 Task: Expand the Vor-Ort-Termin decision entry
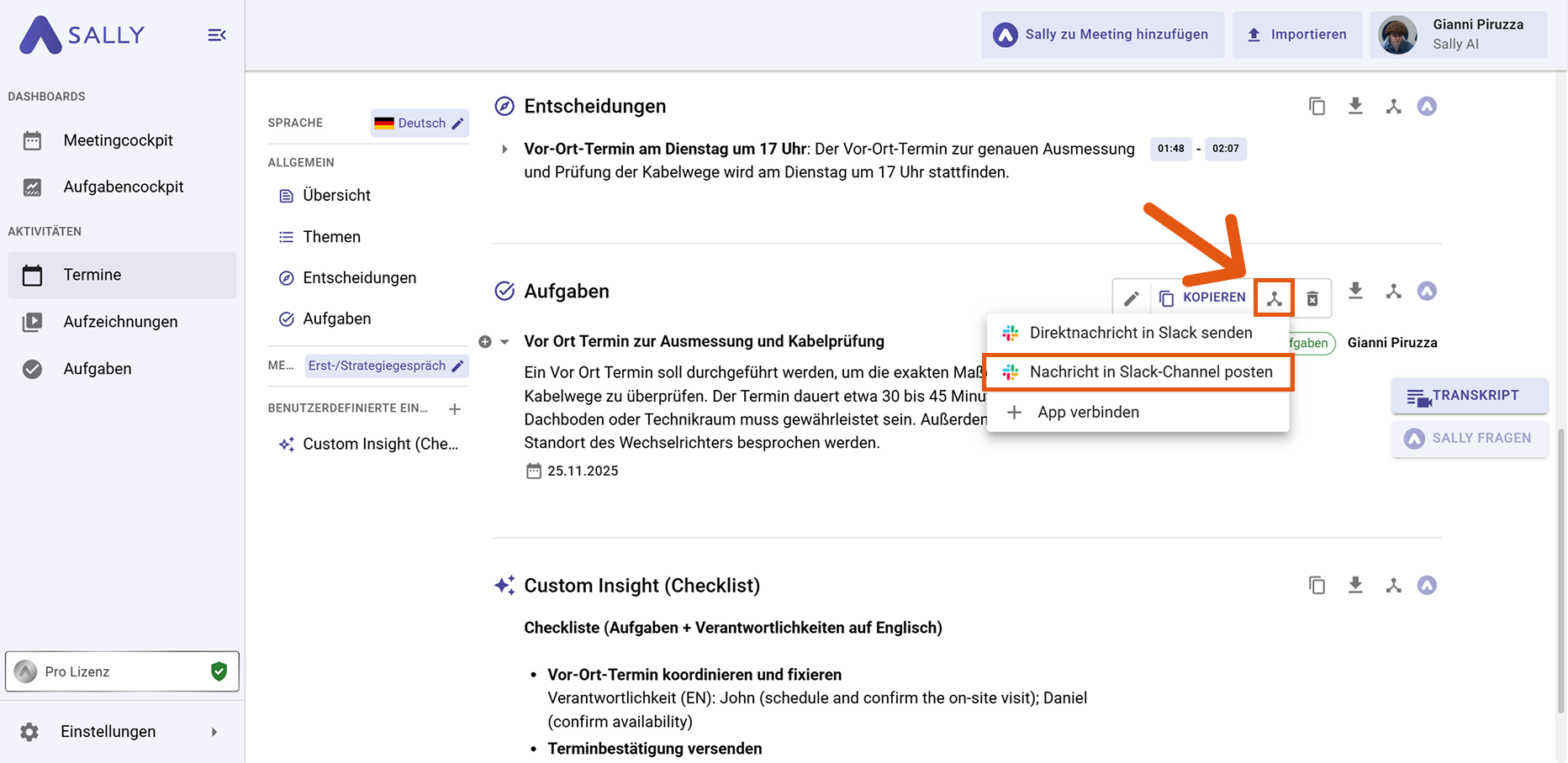(504, 149)
